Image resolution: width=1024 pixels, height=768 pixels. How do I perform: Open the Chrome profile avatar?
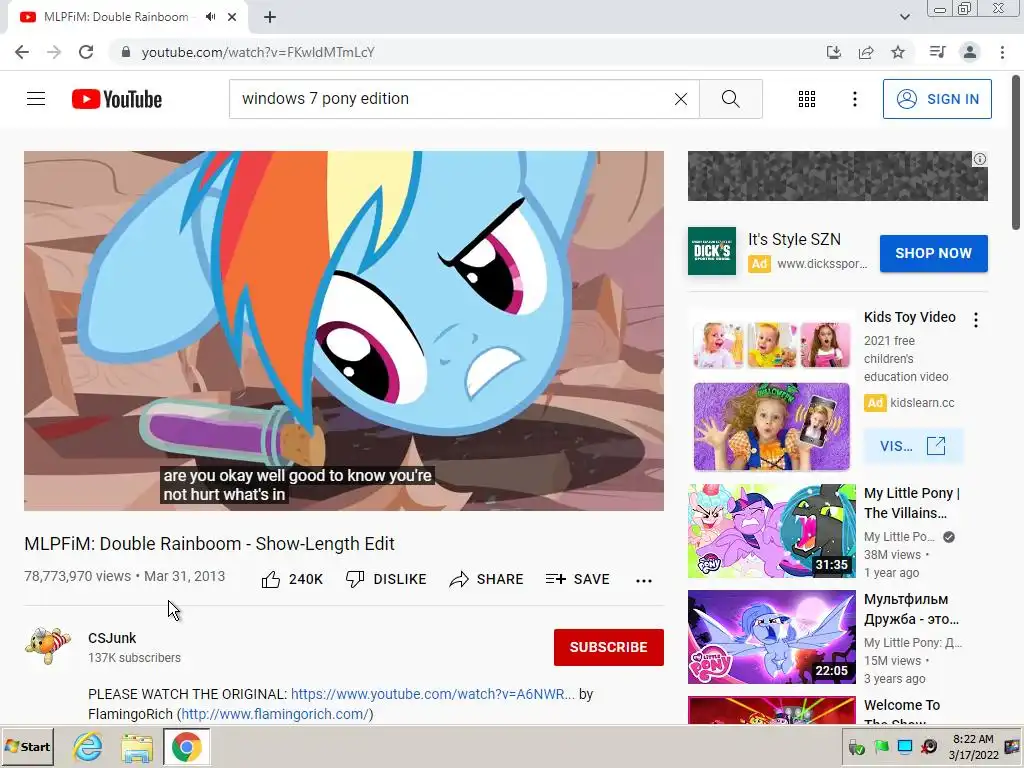click(x=970, y=52)
